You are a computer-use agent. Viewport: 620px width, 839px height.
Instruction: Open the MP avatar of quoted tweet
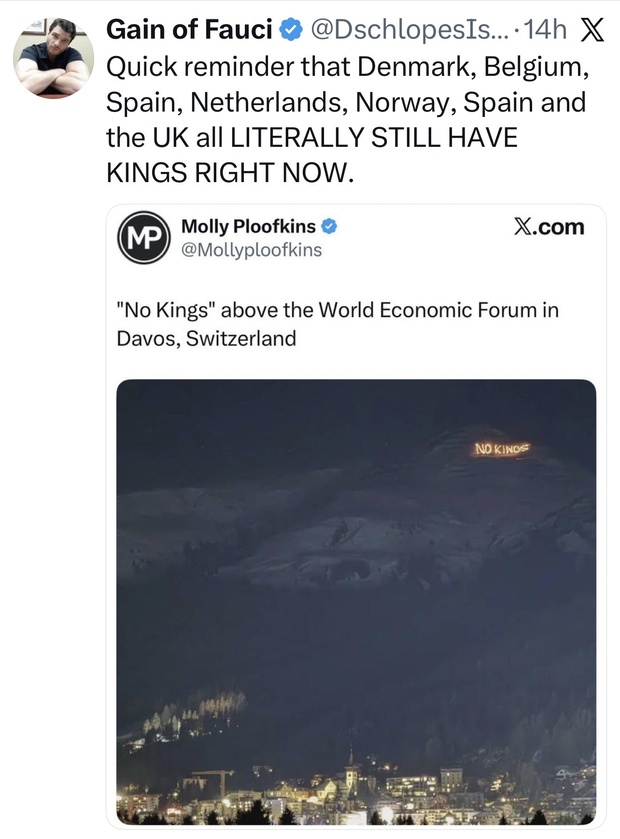coord(141,238)
